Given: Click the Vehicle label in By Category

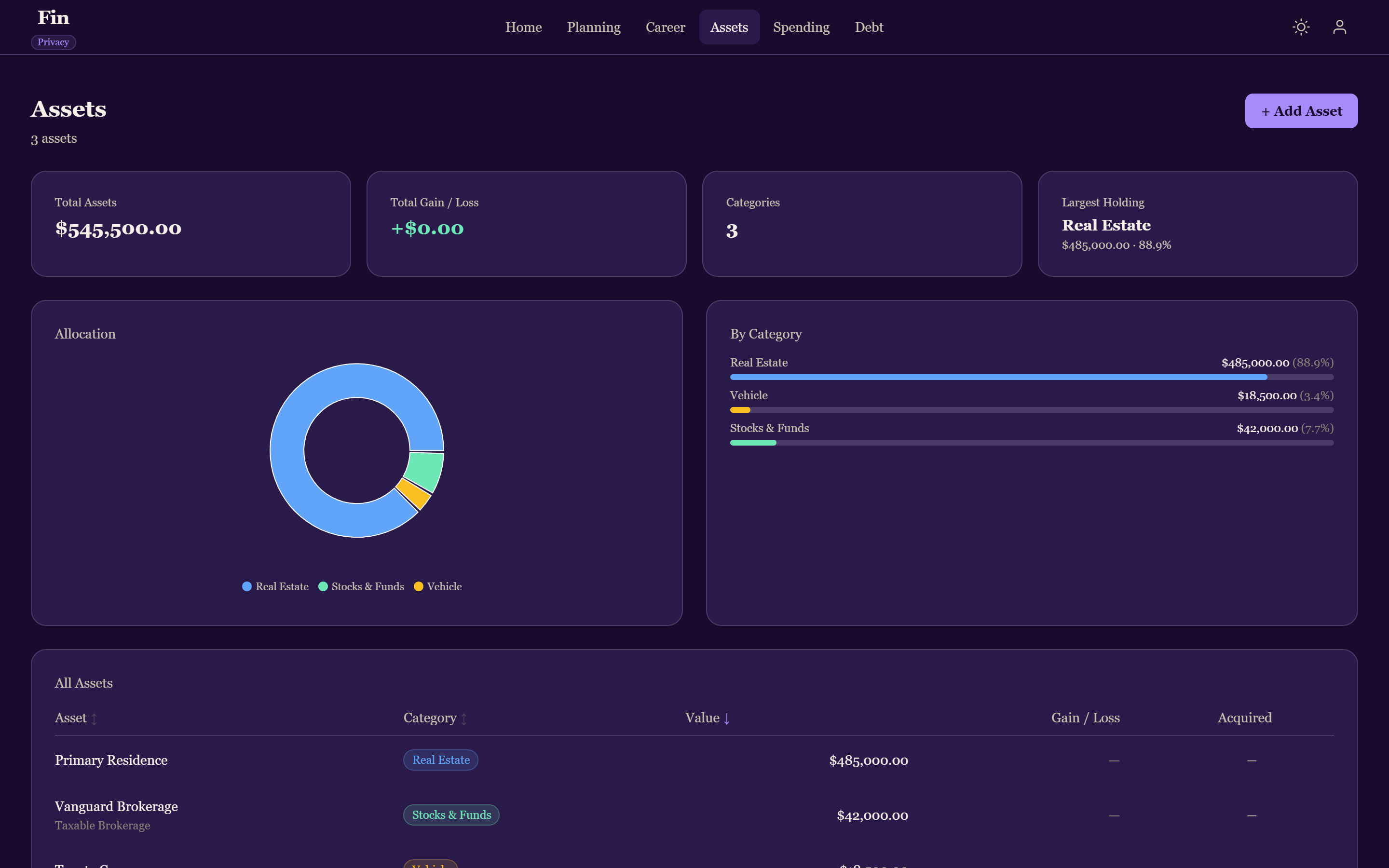Looking at the screenshot, I should [x=749, y=395].
